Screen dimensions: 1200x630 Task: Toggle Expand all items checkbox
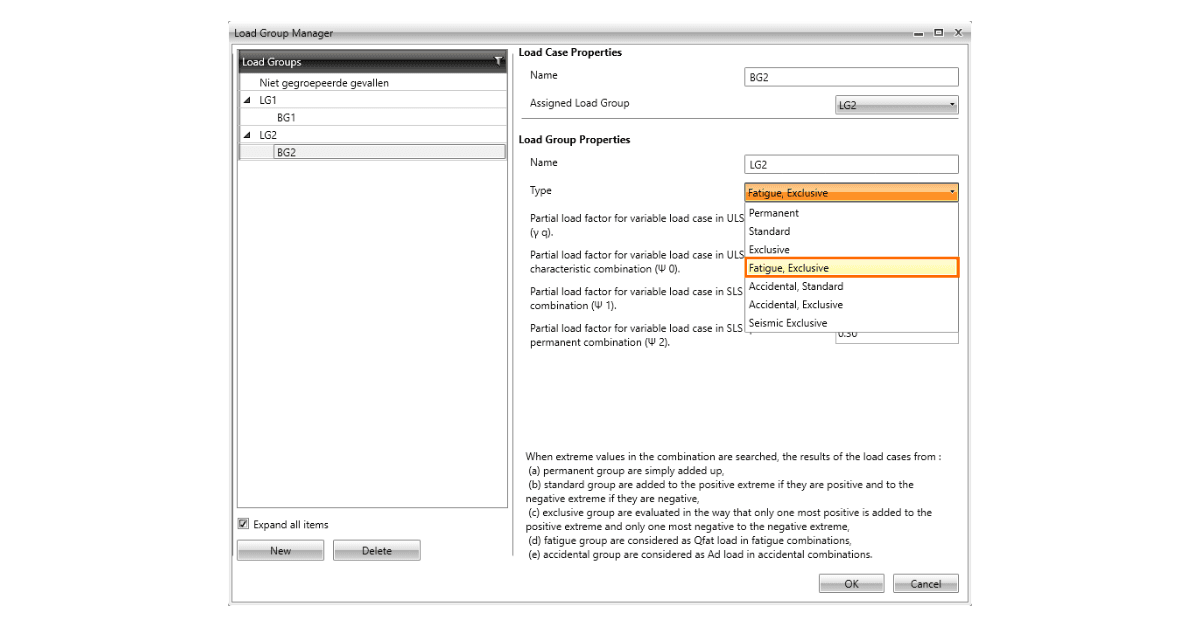pos(243,524)
